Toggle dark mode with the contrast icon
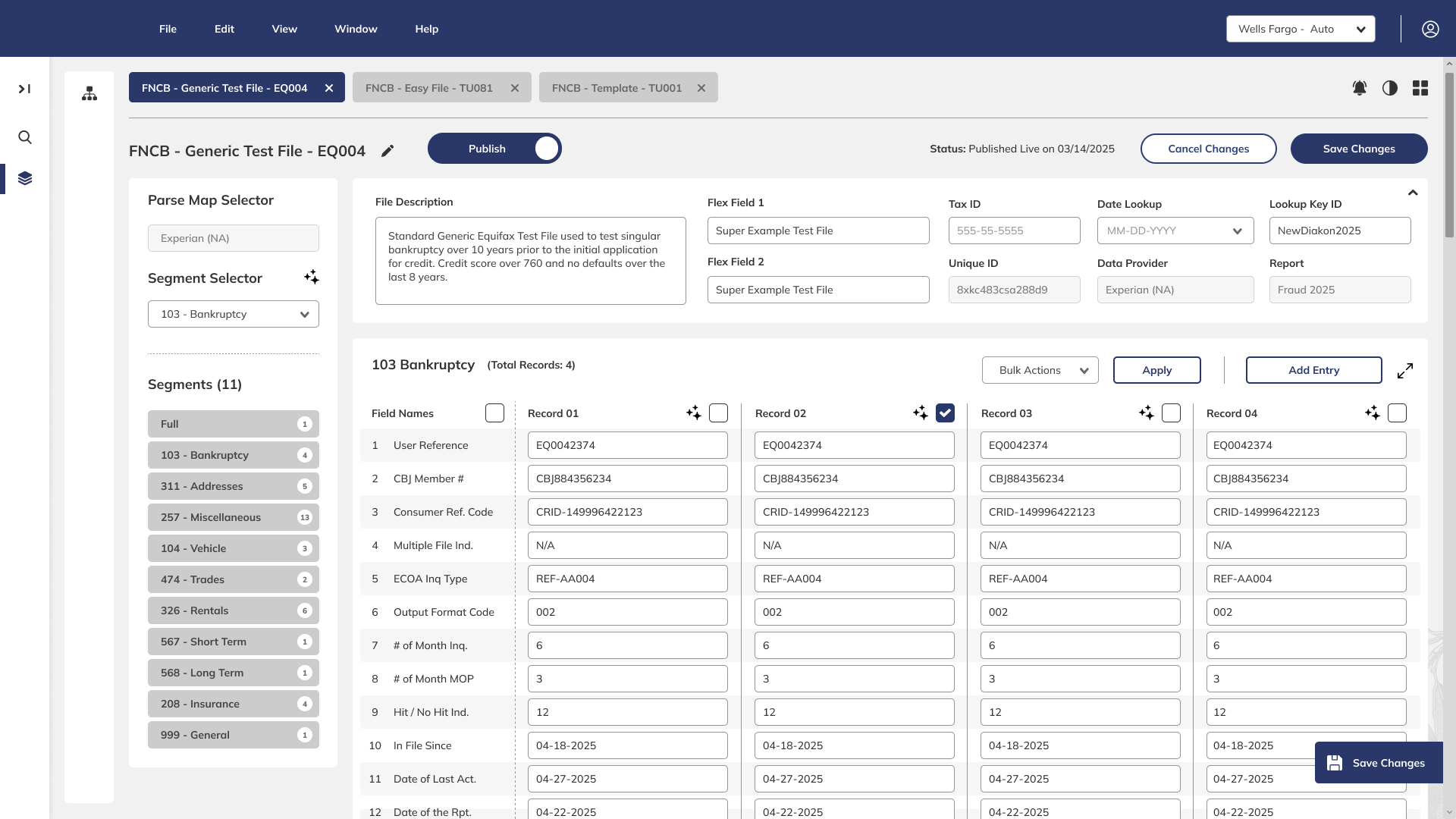 (1391, 88)
